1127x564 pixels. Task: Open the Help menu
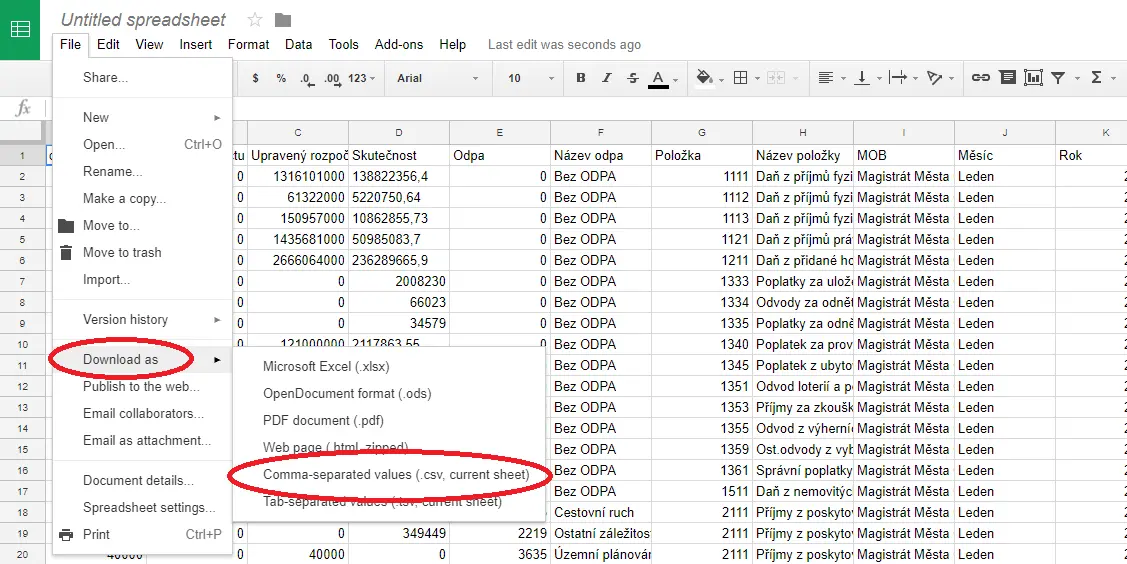point(453,45)
